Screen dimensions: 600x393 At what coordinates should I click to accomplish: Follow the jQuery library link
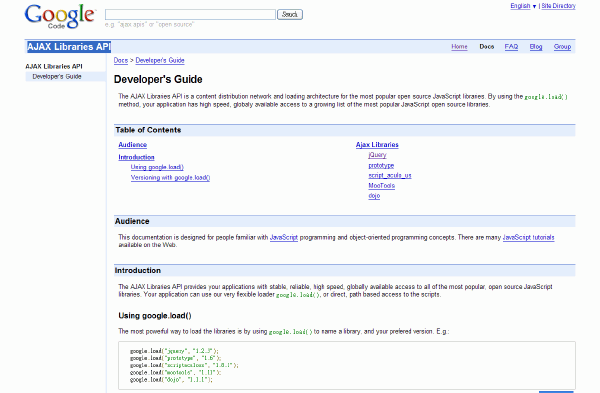click(377, 155)
